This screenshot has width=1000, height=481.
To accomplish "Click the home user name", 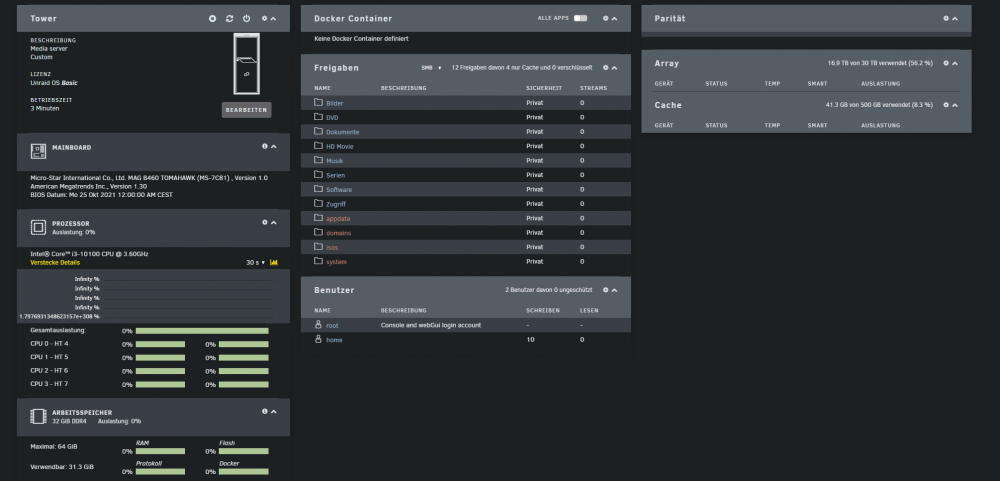I will coord(334,340).
